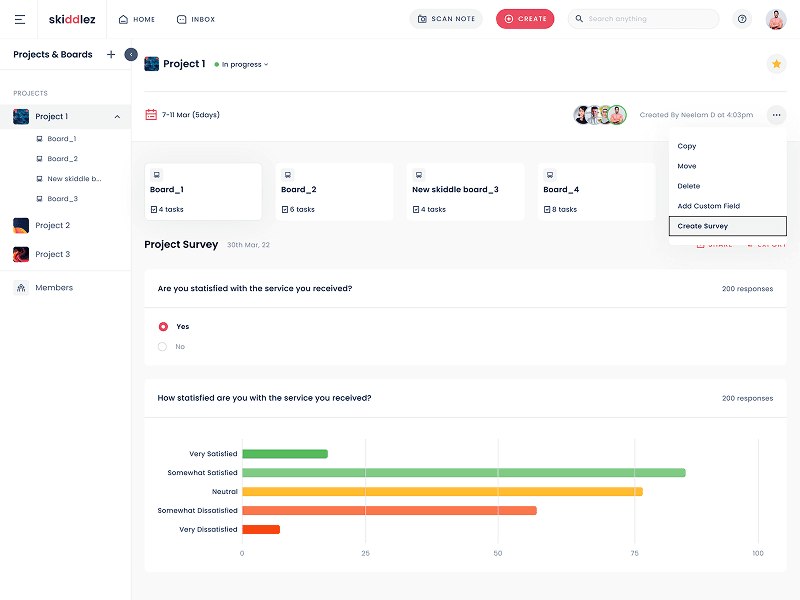Click the 8 tasks icon on Board_4

pos(547,209)
